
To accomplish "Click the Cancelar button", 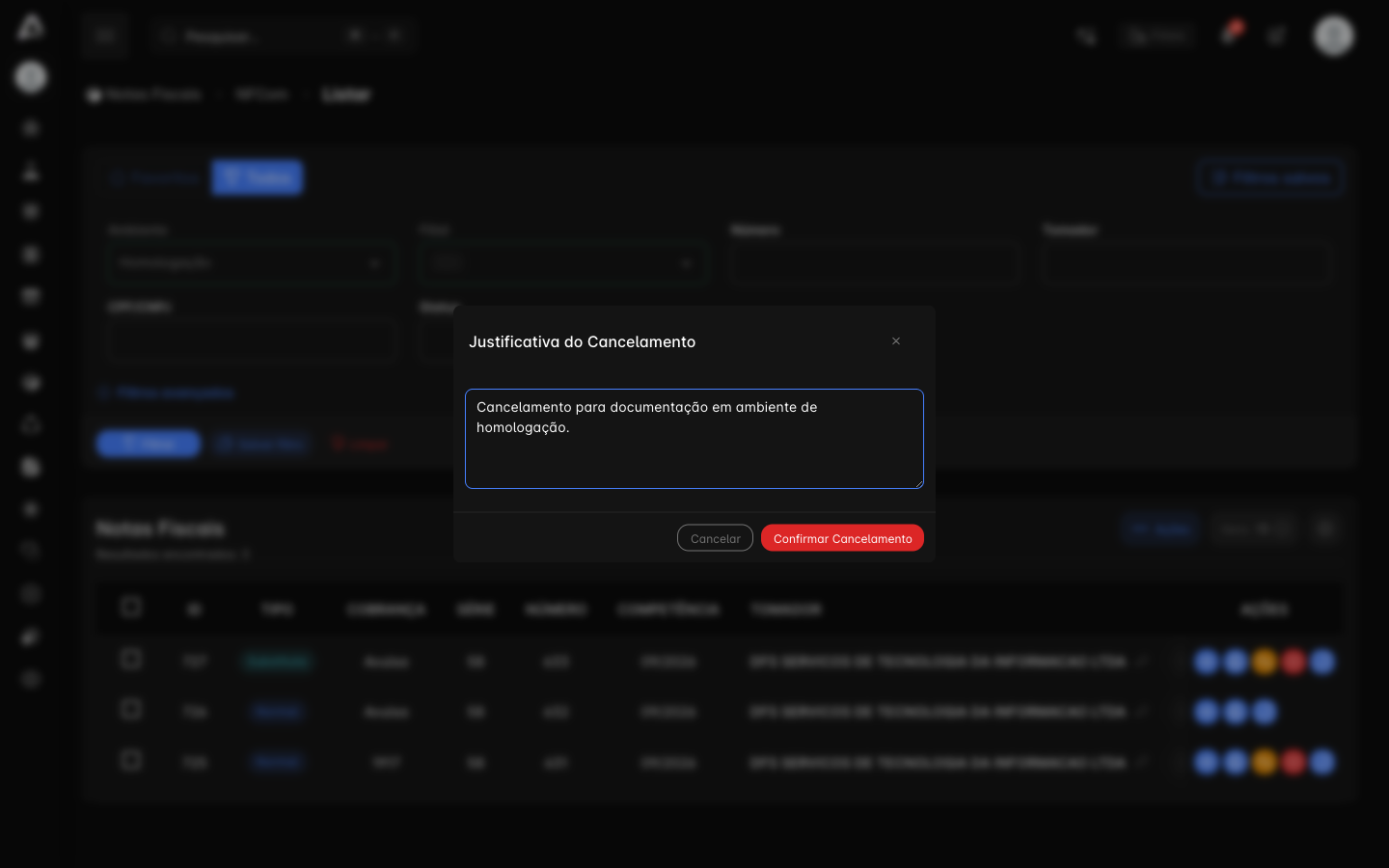I will tap(715, 538).
